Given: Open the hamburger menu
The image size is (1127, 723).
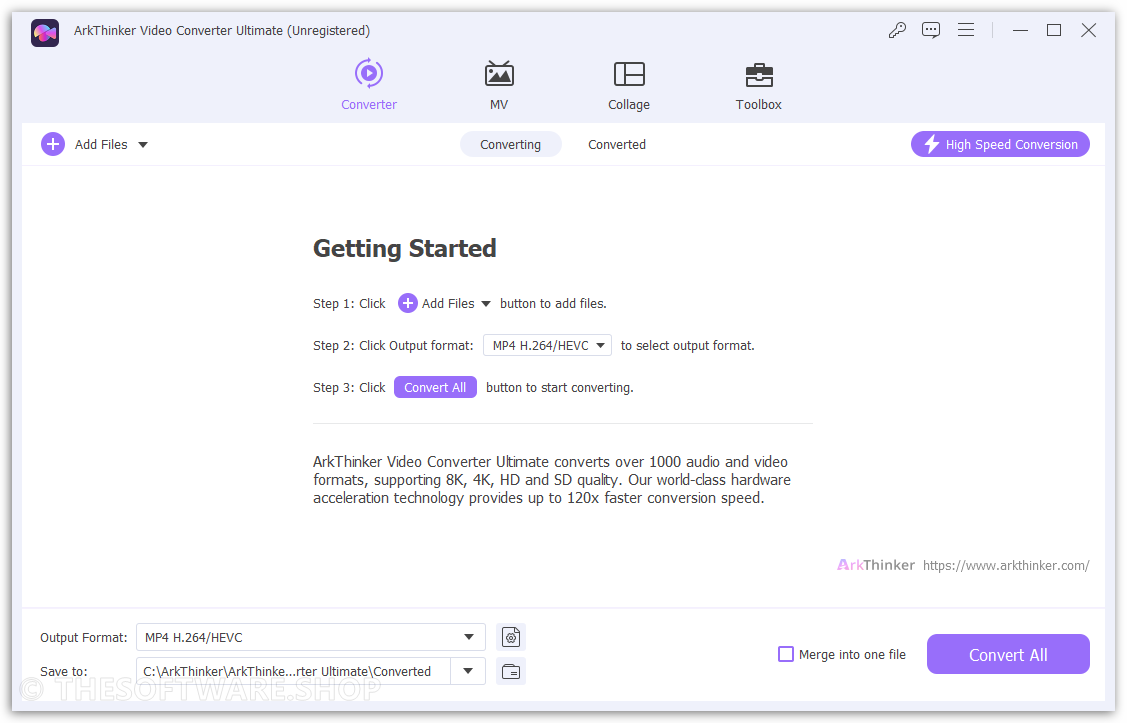Looking at the screenshot, I should click(966, 29).
